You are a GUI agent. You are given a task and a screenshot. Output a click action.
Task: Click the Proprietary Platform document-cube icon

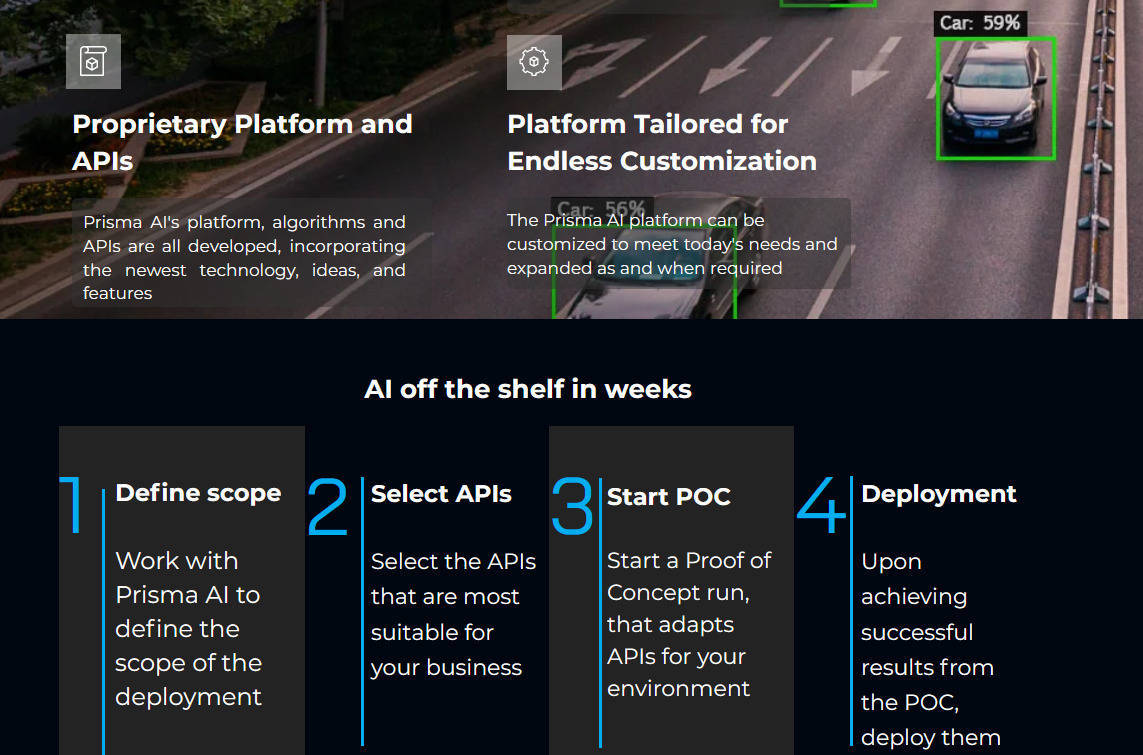(93, 62)
